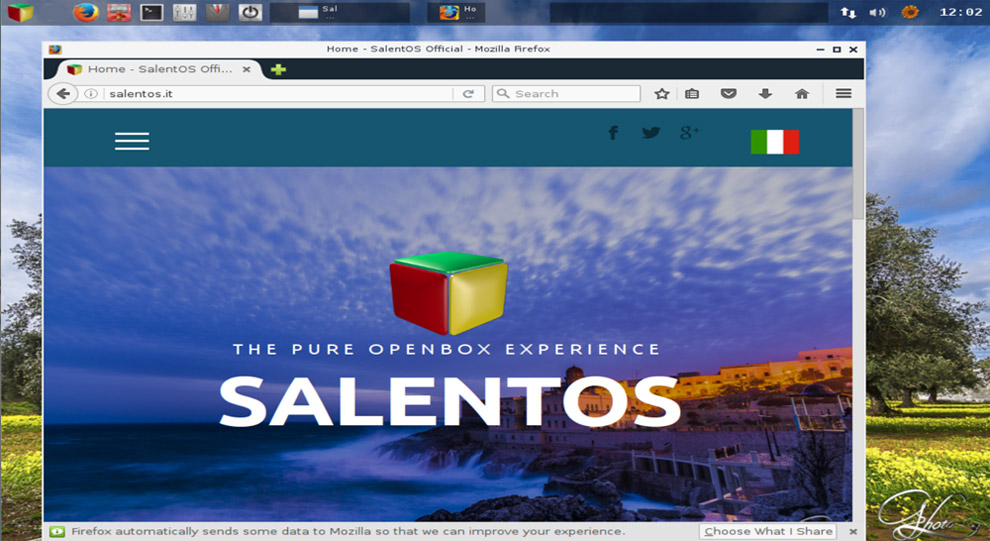990x541 pixels.
Task: Open the network status tray icon
Action: click(848, 12)
